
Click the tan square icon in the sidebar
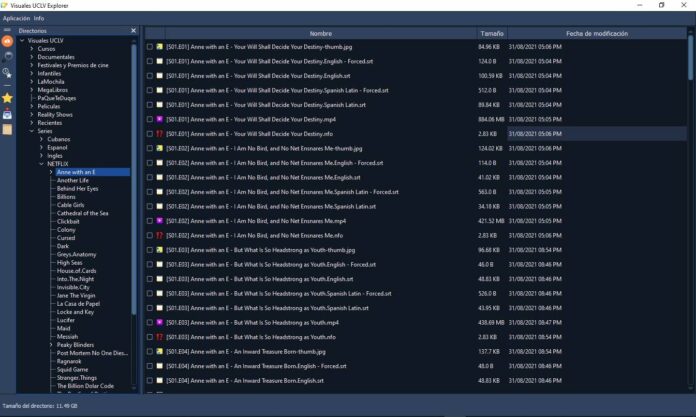coord(8,128)
